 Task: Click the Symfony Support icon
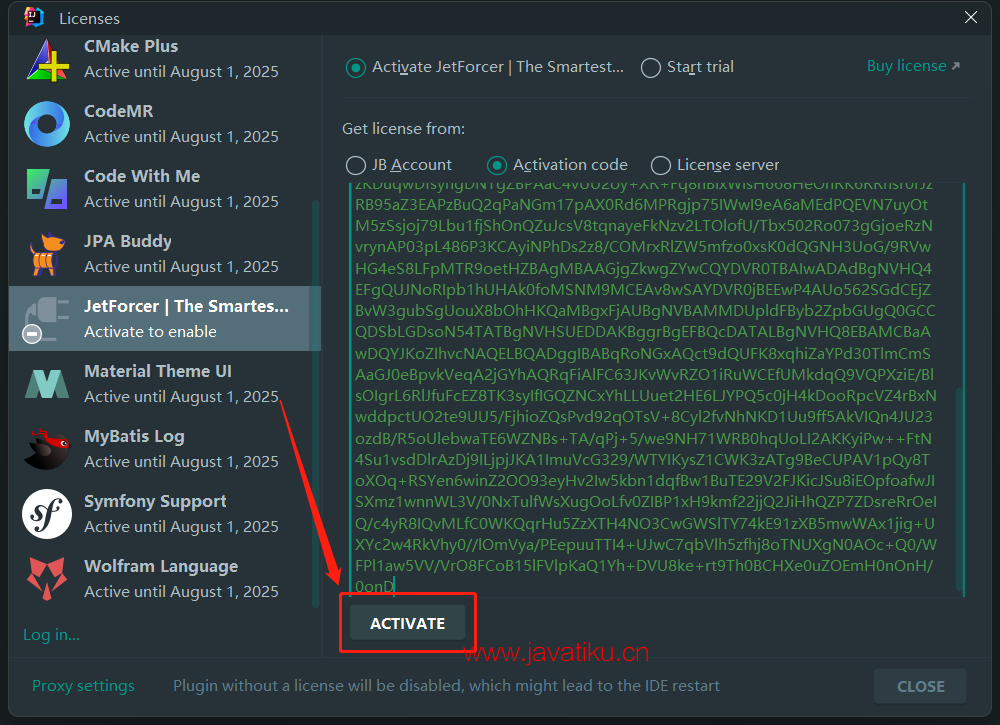47,514
